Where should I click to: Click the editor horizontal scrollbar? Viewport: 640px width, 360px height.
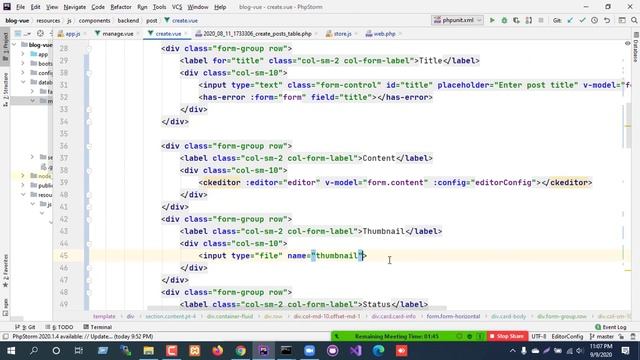coord(297,308)
